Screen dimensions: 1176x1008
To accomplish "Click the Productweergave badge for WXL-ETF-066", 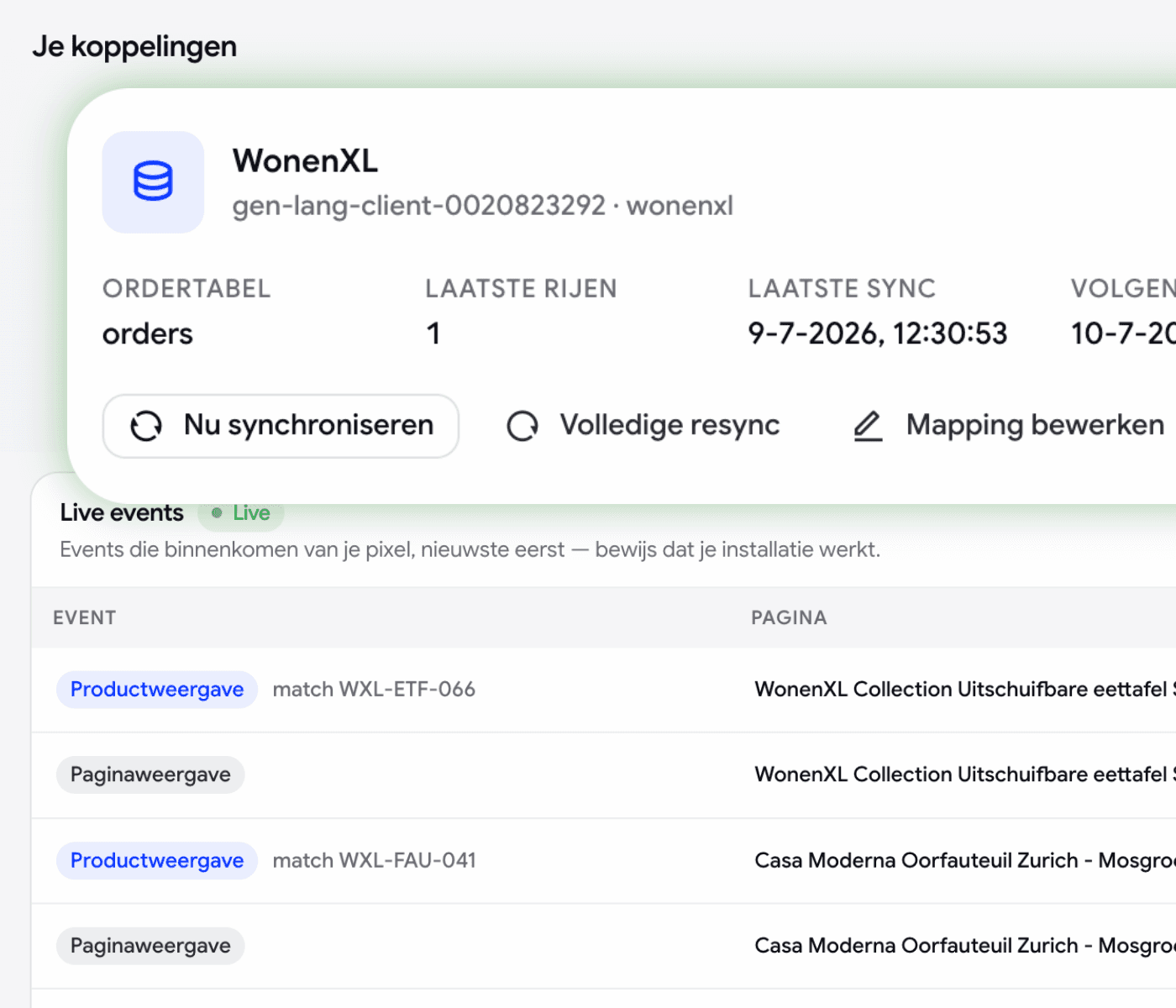I will pos(157,690).
